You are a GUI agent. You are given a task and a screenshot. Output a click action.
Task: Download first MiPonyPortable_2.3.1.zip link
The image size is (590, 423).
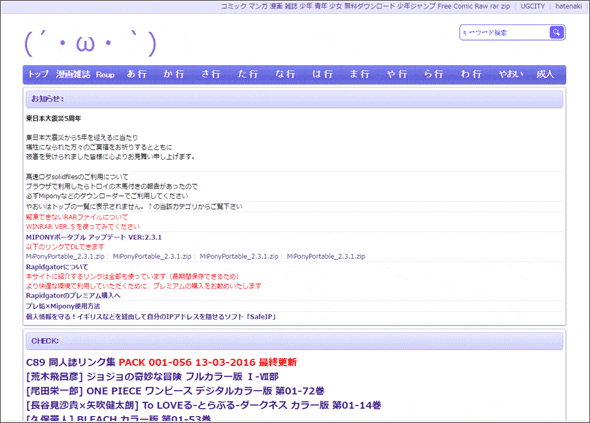[65, 256]
